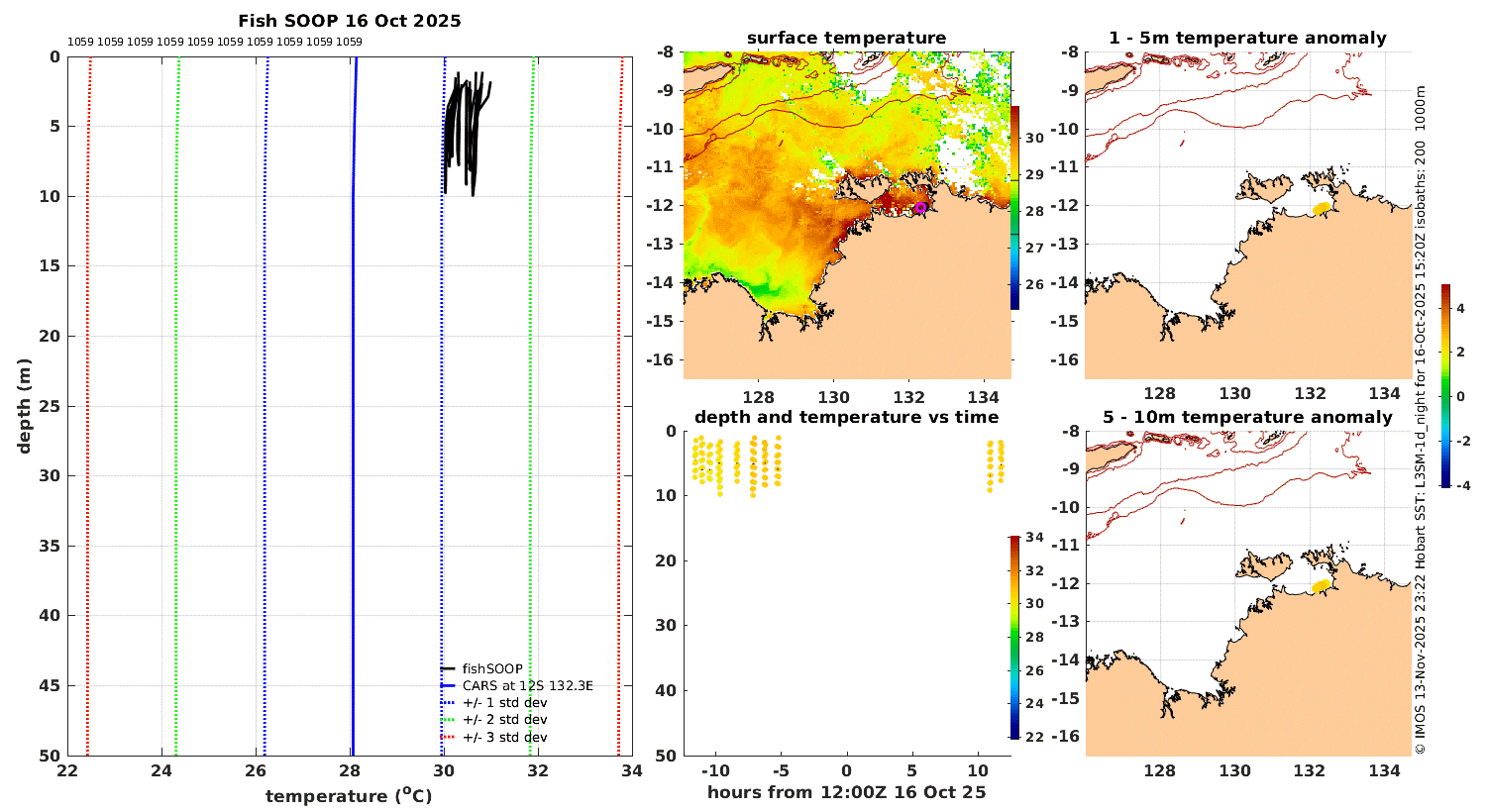Click the red +/- 3 std dev legend marker
The image size is (1486, 812).
448,738
